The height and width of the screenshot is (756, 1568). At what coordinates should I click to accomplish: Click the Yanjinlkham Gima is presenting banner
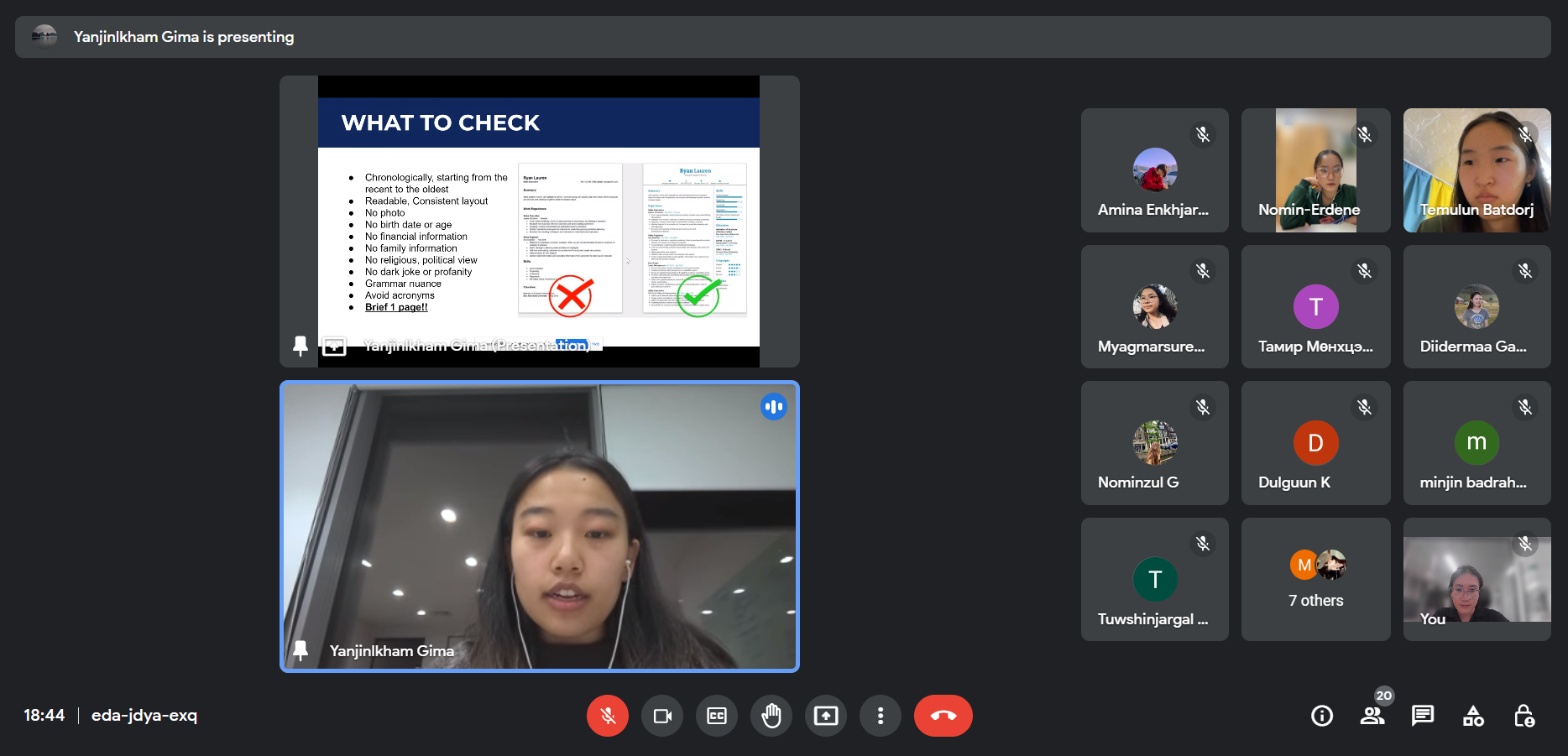click(782, 37)
